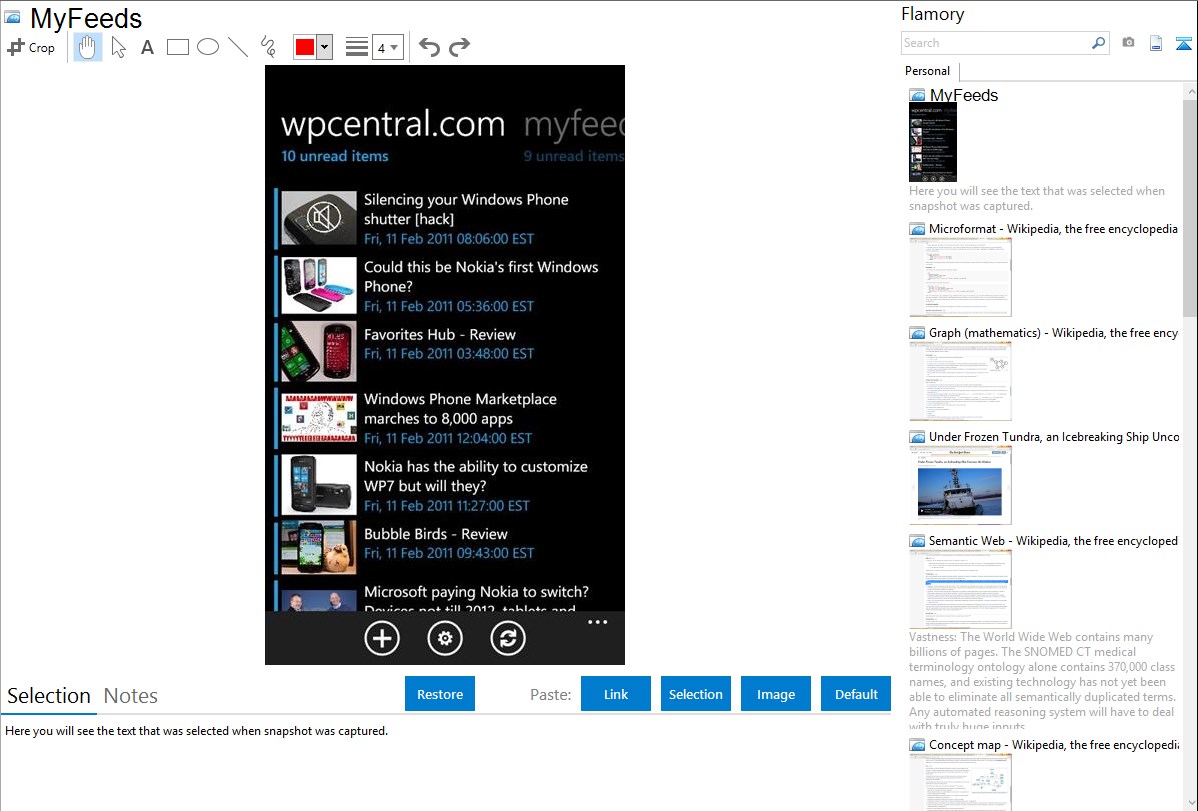Redo the annotation

459,47
